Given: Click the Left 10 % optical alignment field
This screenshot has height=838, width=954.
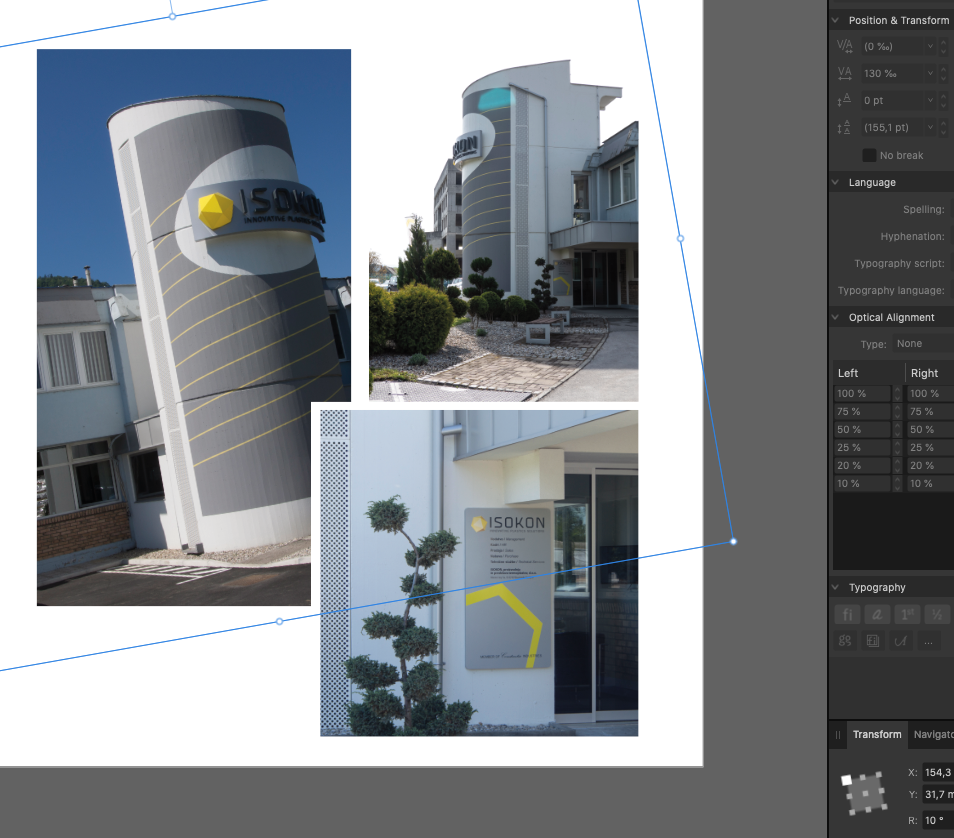Looking at the screenshot, I should tap(862, 483).
